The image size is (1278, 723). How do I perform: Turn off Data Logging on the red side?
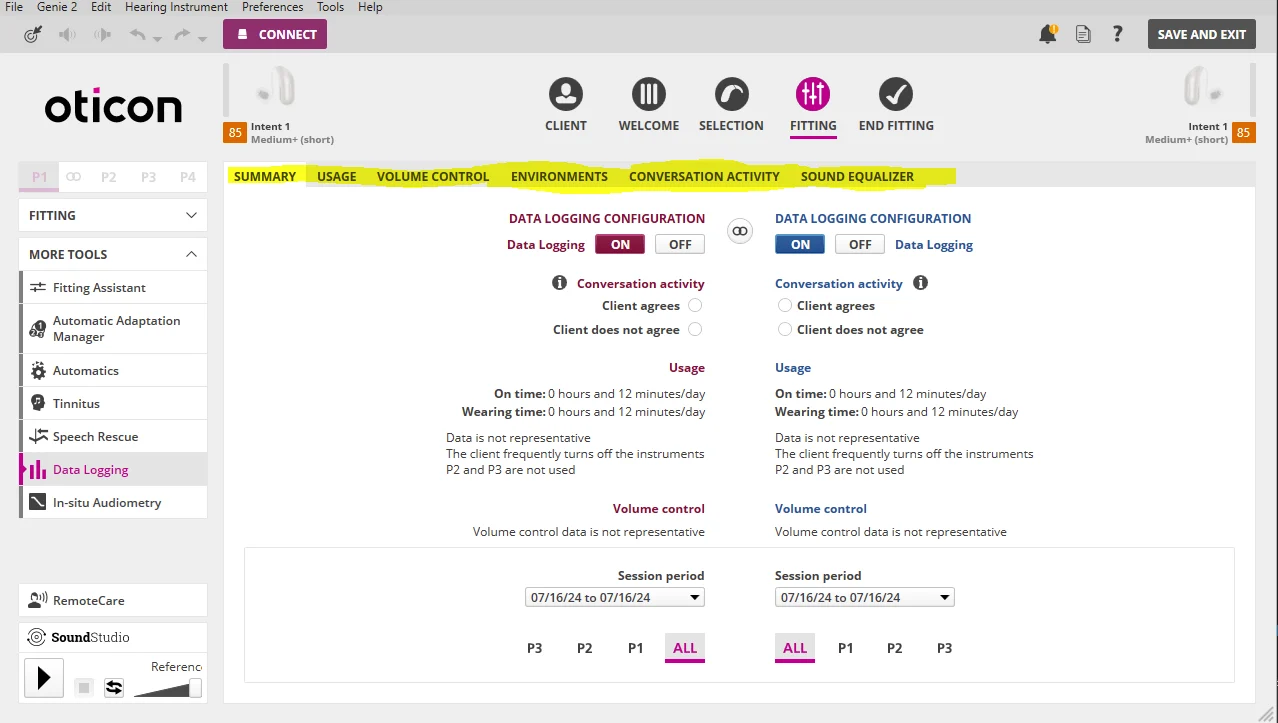point(680,244)
